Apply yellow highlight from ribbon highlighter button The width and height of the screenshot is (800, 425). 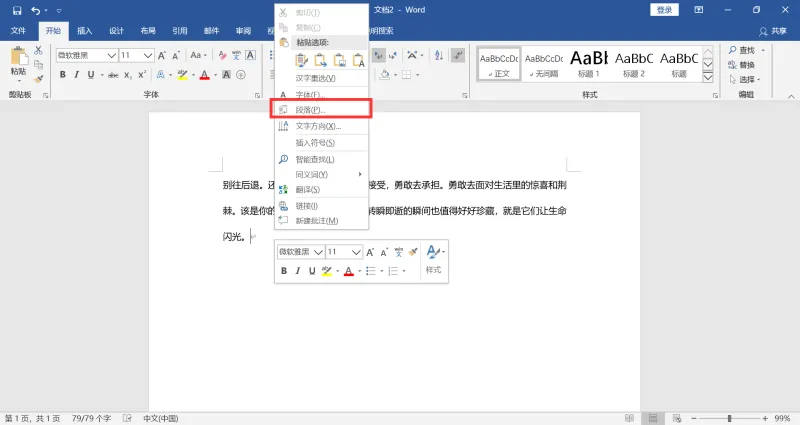point(183,74)
